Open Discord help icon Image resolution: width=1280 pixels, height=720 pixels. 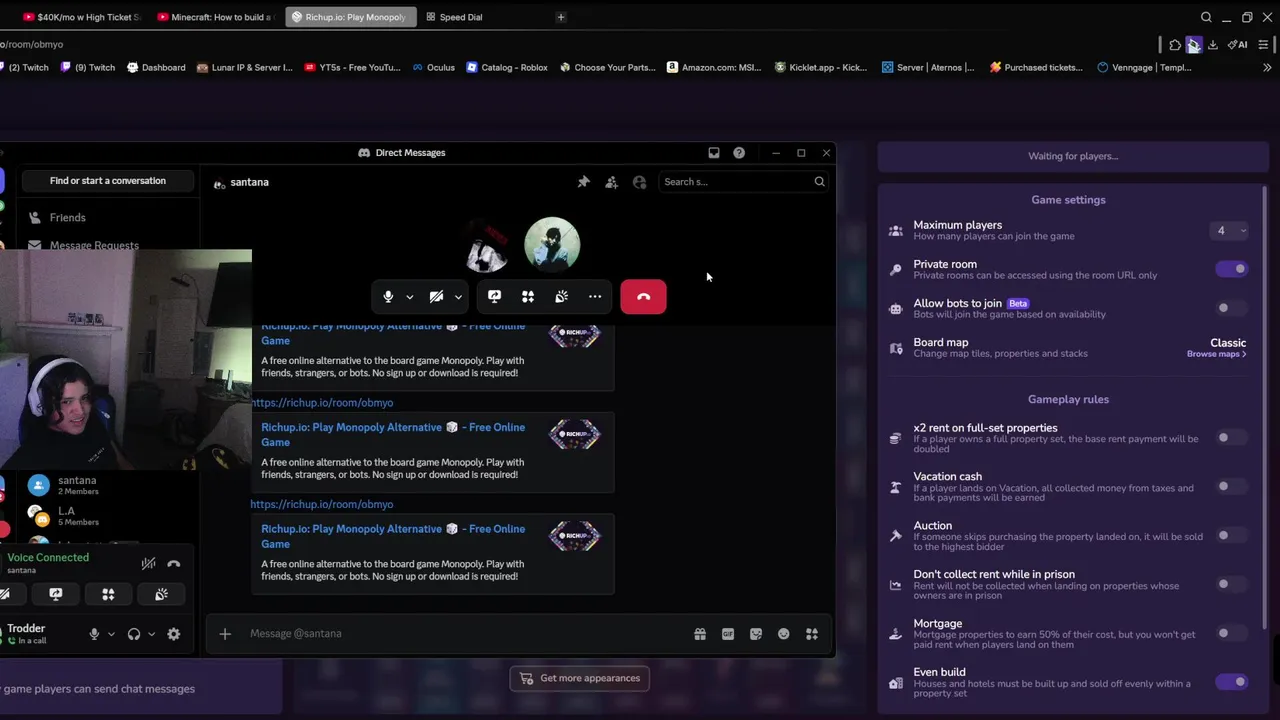(x=739, y=153)
